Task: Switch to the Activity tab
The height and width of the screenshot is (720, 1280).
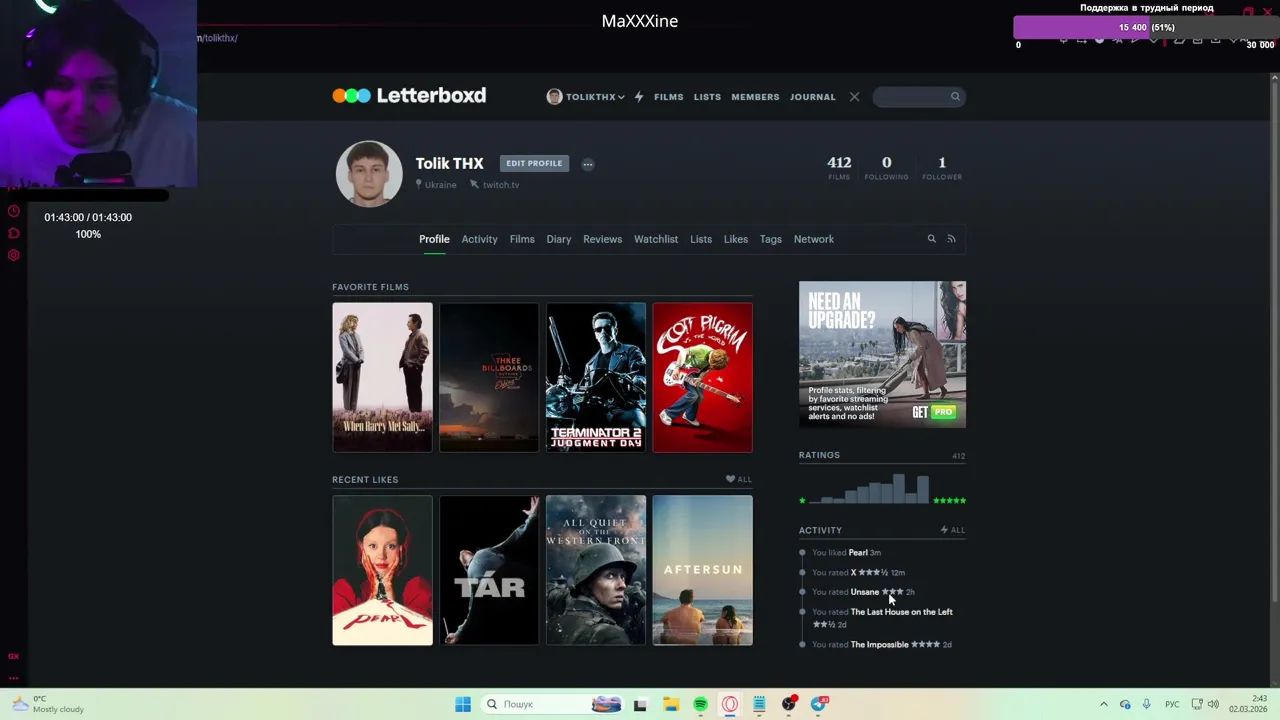Action: [479, 239]
